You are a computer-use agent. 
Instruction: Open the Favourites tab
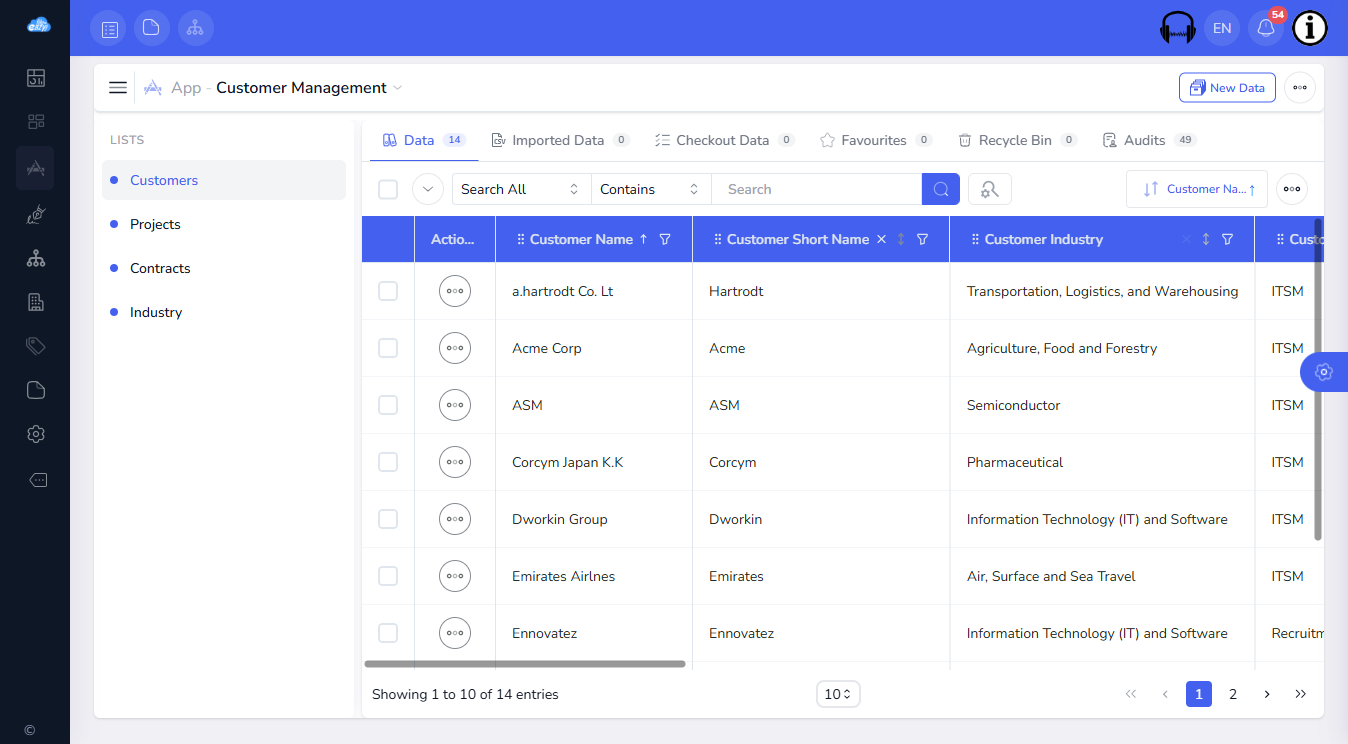(876, 140)
